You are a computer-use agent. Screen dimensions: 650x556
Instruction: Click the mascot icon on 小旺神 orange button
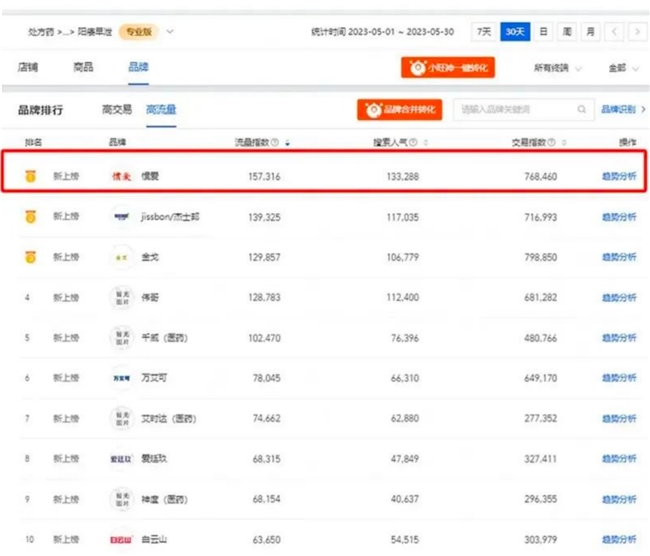[x=417, y=67]
